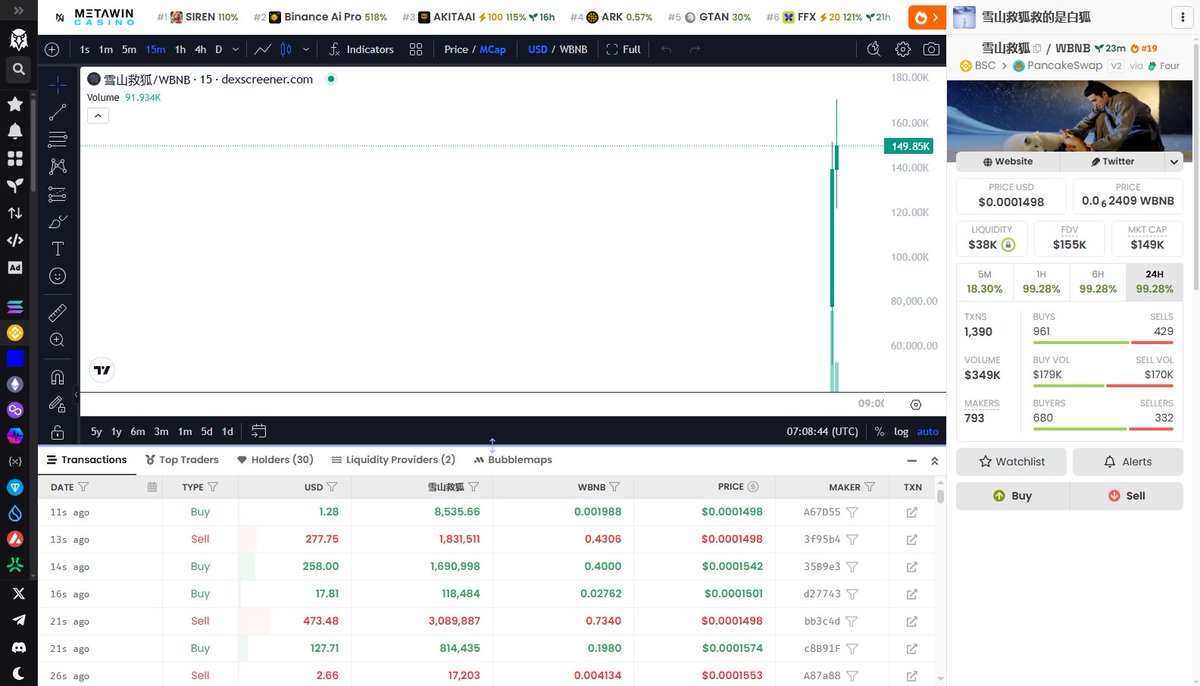Open the X (Twitter) icon in sidebar
Image resolution: width=1200 pixels, height=686 pixels.
17,593
